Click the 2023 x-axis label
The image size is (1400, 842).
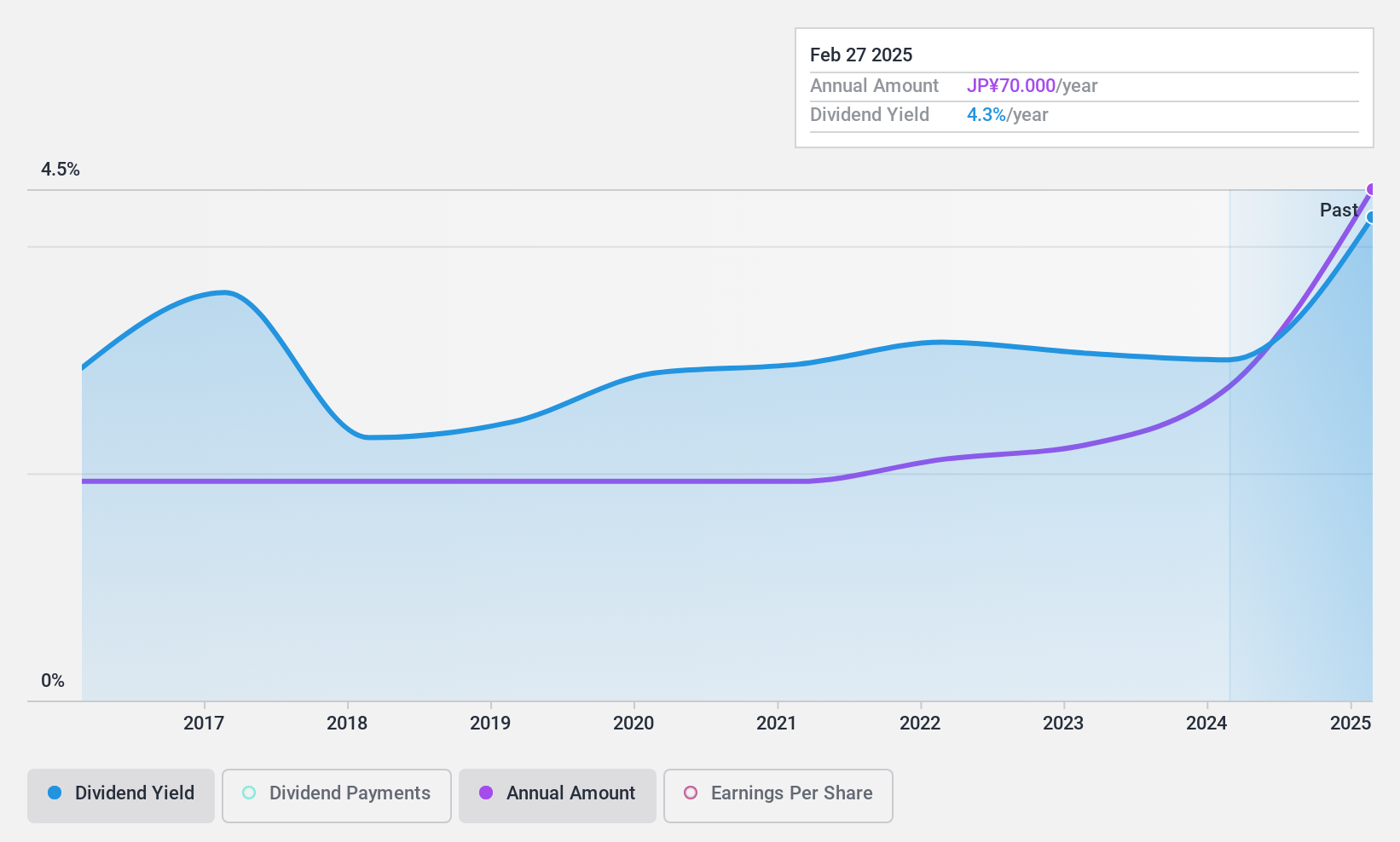click(x=1063, y=724)
